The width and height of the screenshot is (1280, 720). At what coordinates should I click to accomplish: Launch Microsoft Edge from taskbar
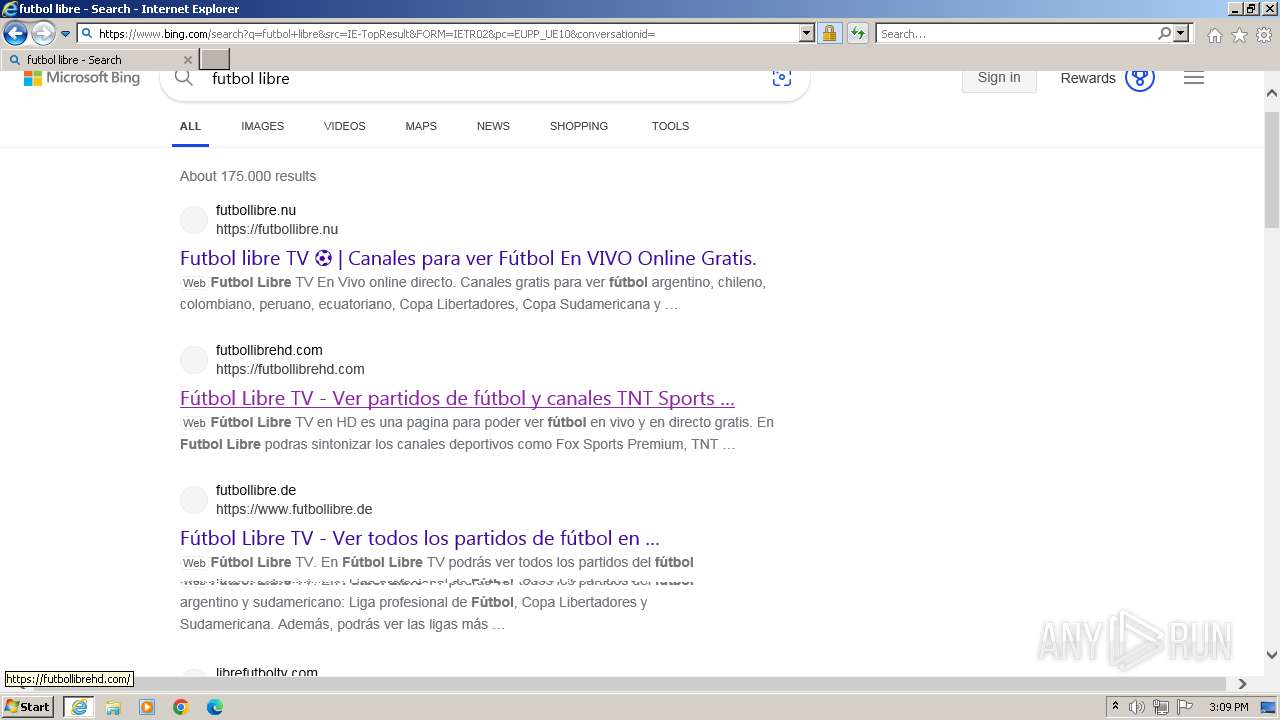pyautogui.click(x=215, y=707)
